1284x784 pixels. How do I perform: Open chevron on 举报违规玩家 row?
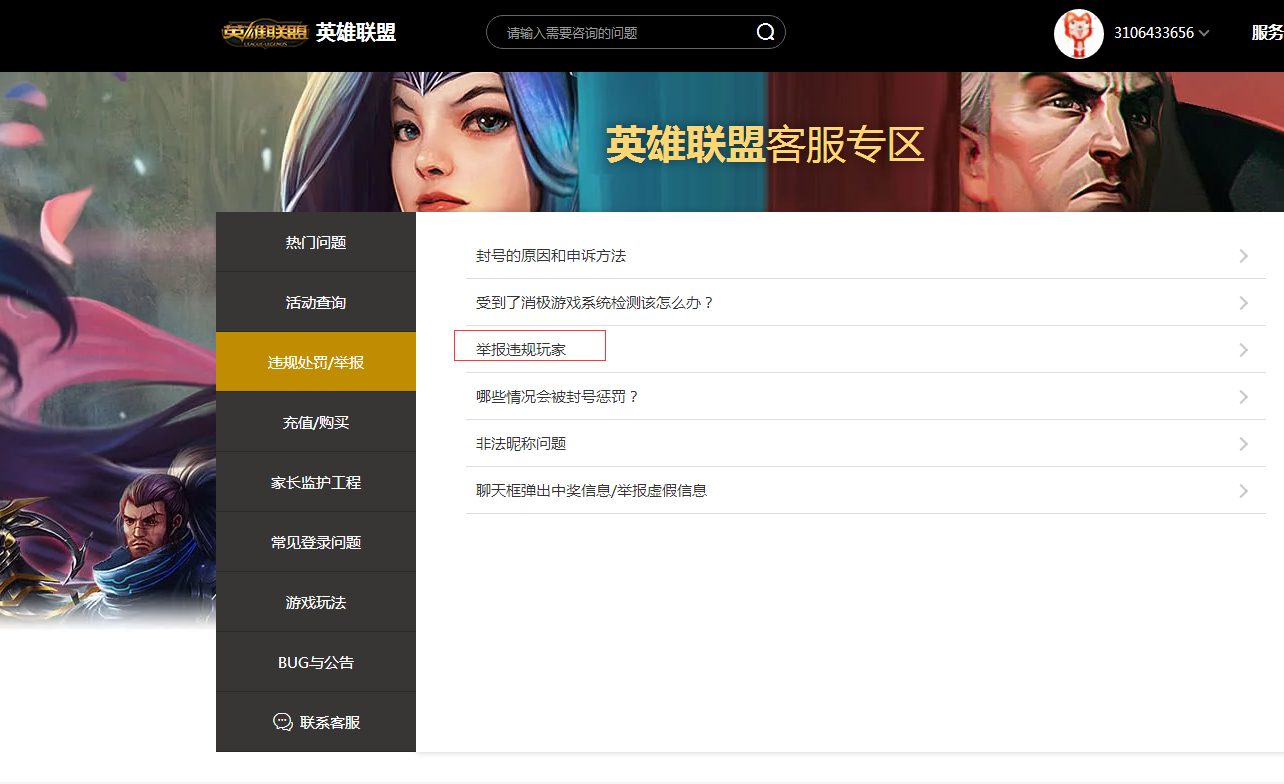pyautogui.click(x=1244, y=350)
